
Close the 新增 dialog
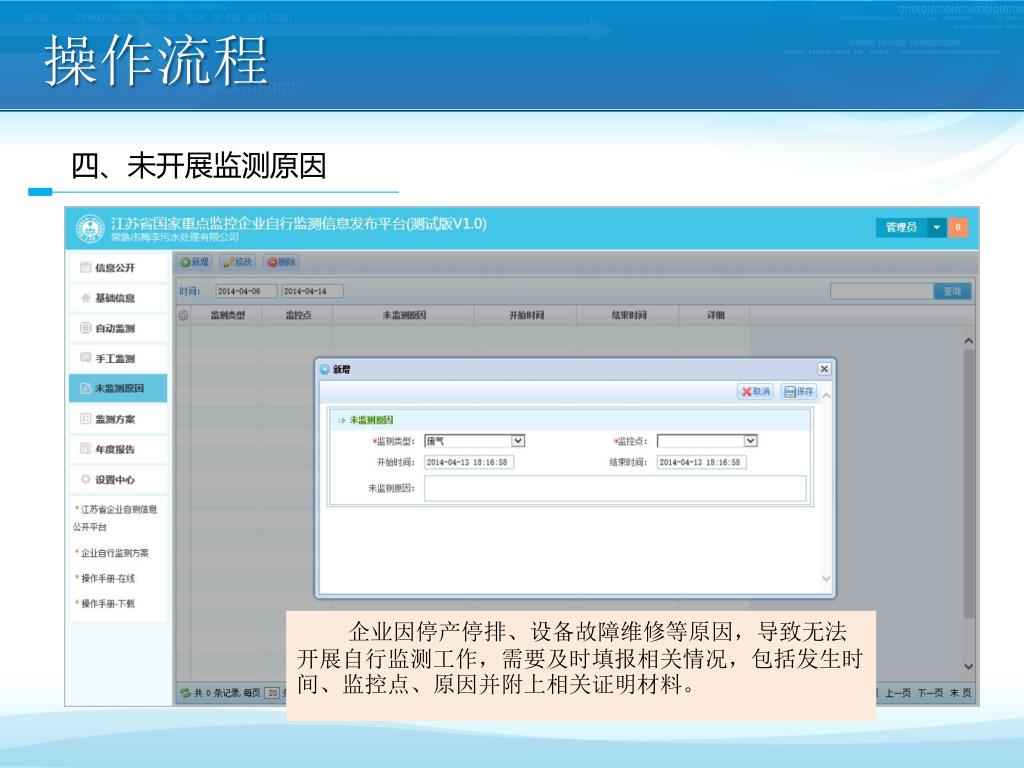coord(824,369)
